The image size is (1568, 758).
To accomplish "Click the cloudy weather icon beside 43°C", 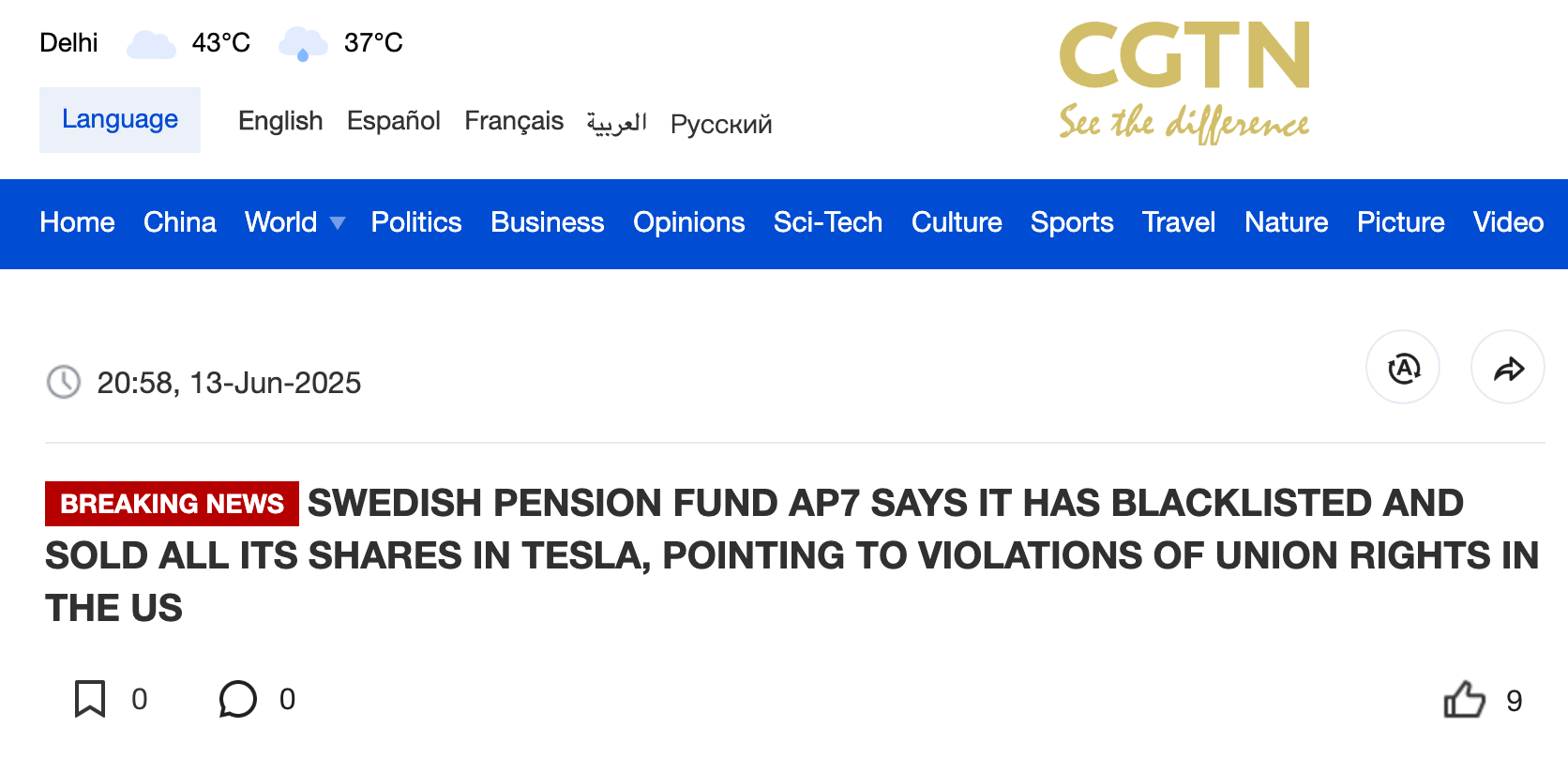I will pyautogui.click(x=151, y=44).
